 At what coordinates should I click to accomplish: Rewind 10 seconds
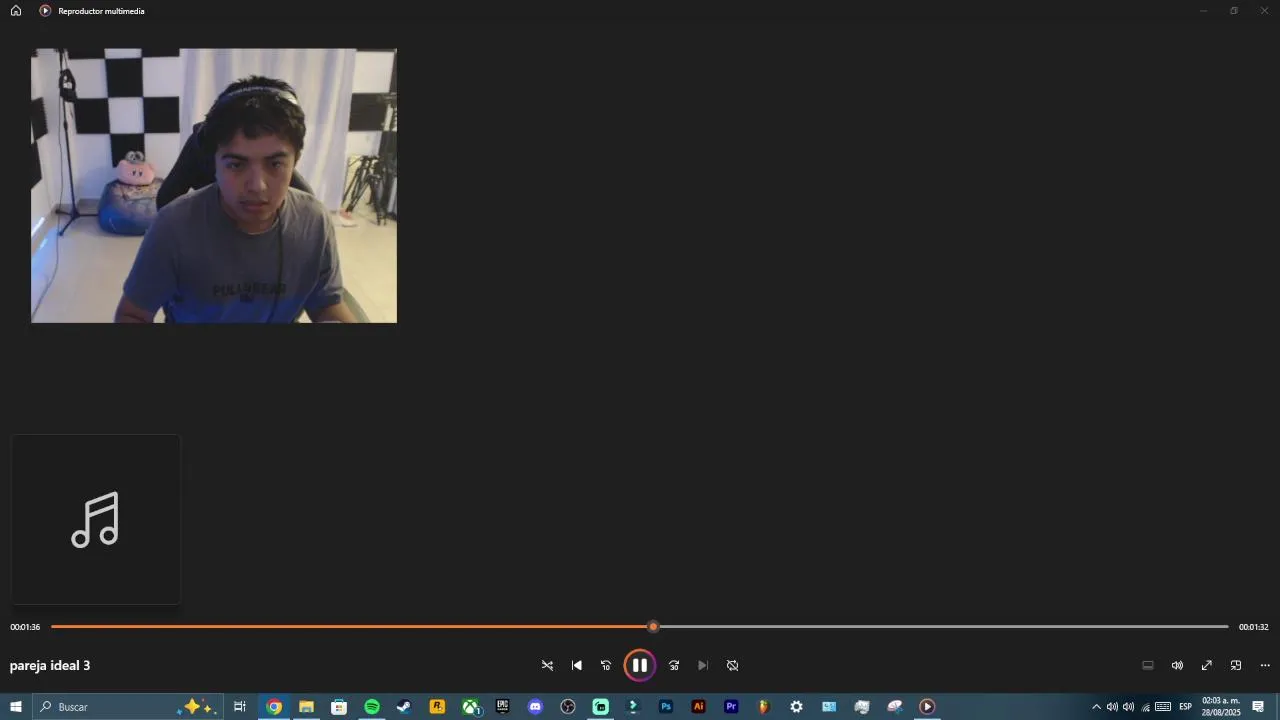(605, 665)
